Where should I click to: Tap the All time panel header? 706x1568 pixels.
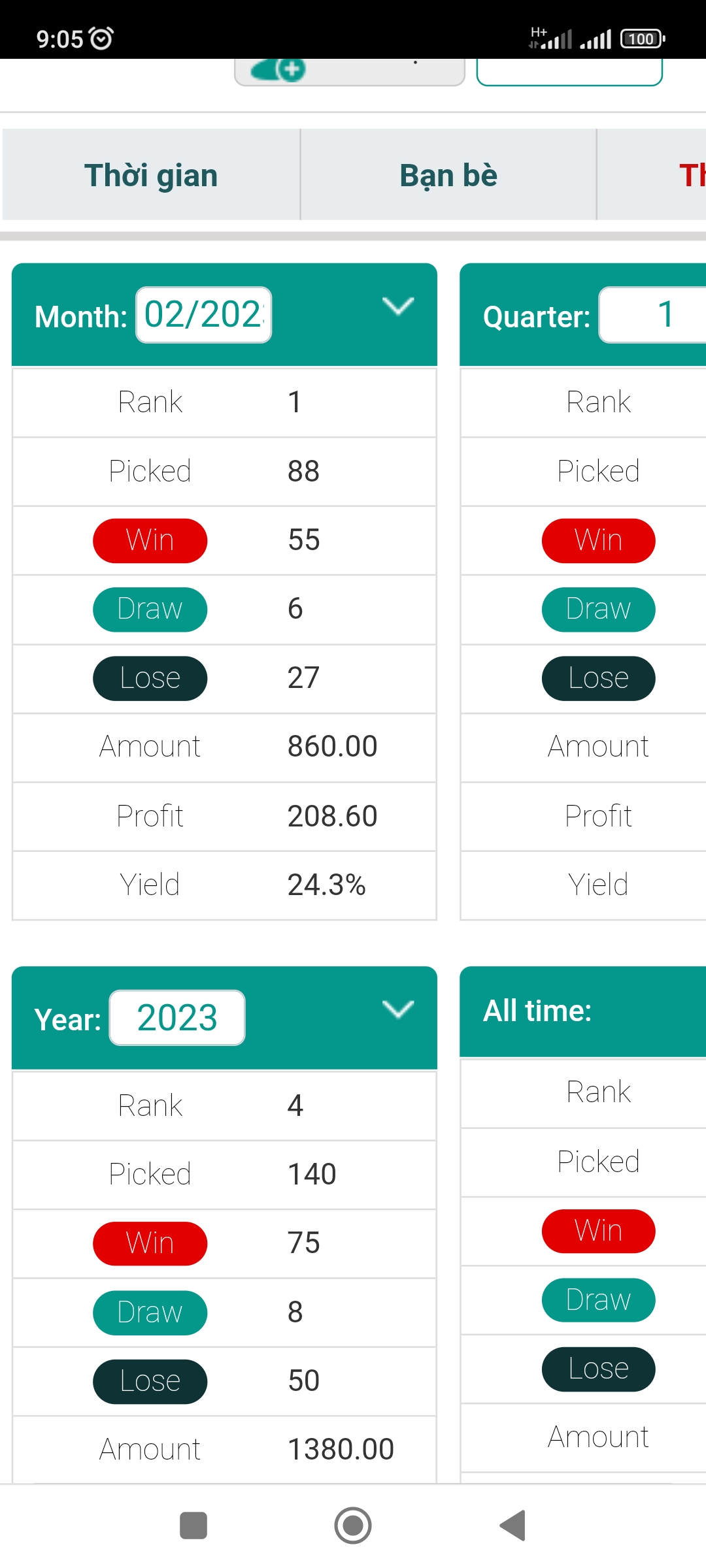point(583,1011)
